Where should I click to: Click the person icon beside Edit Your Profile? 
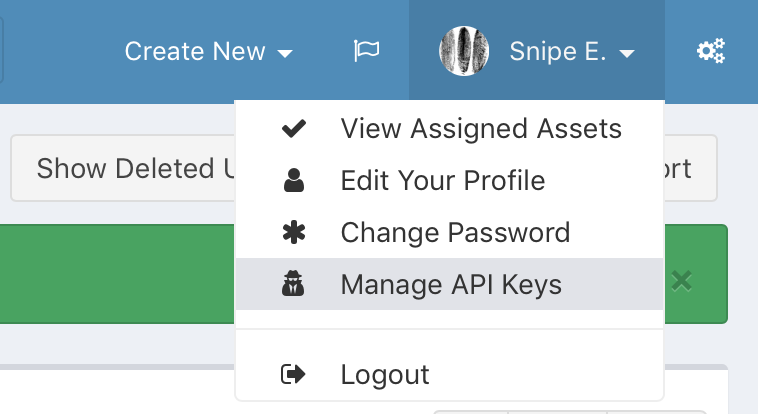tap(294, 180)
